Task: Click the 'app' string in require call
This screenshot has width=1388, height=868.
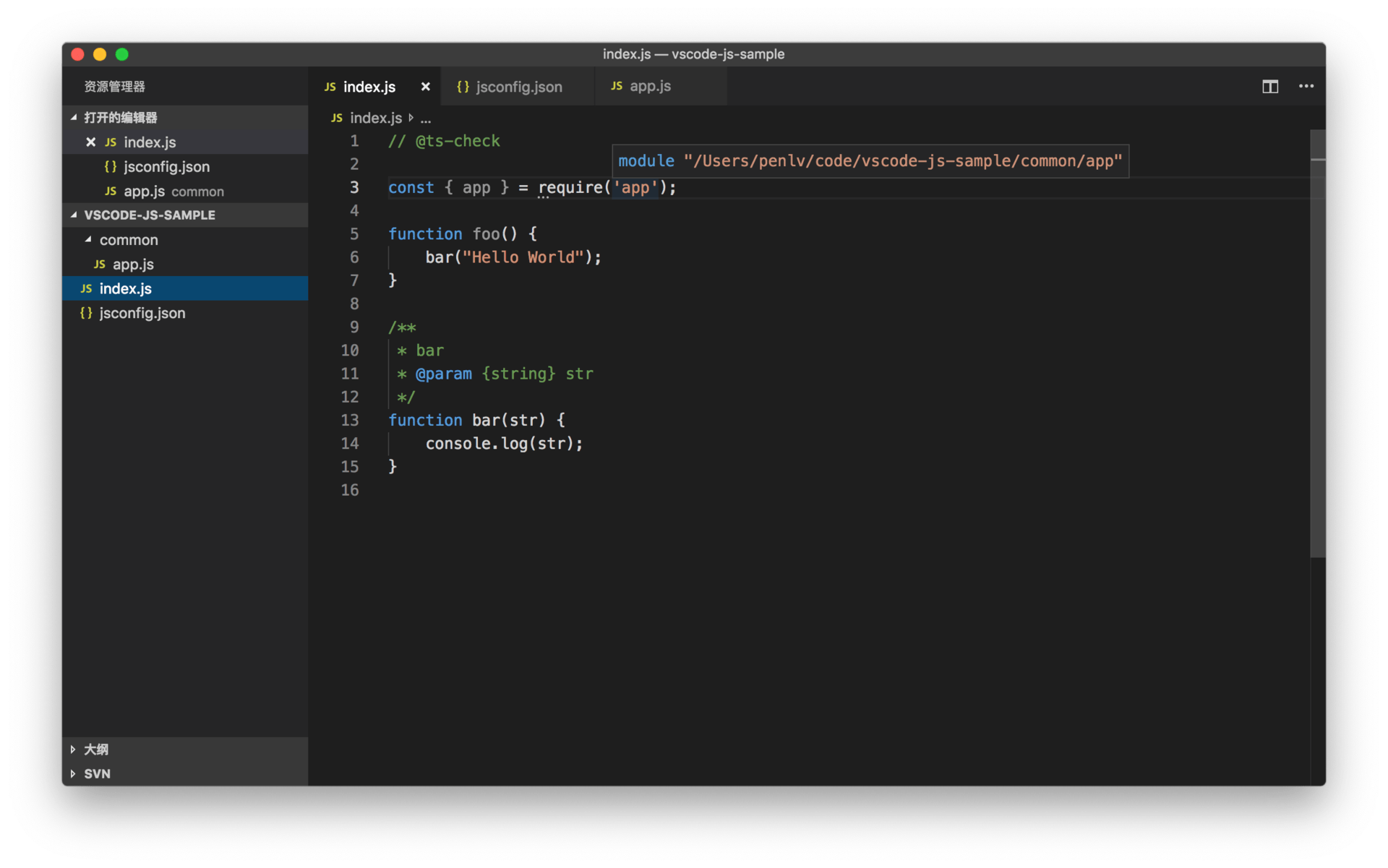Action: (x=635, y=188)
